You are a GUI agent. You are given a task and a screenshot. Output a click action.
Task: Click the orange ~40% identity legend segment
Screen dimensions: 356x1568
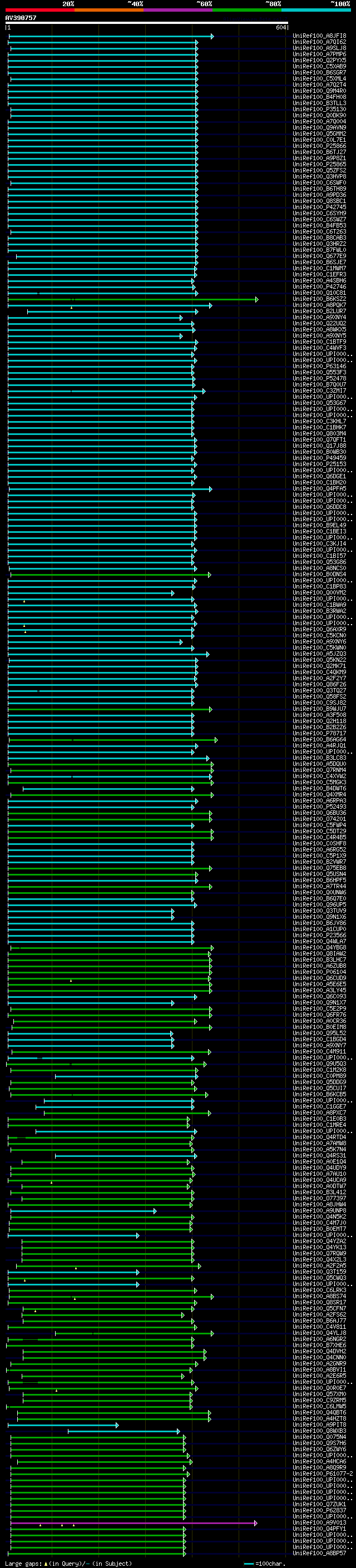tap(109, 10)
